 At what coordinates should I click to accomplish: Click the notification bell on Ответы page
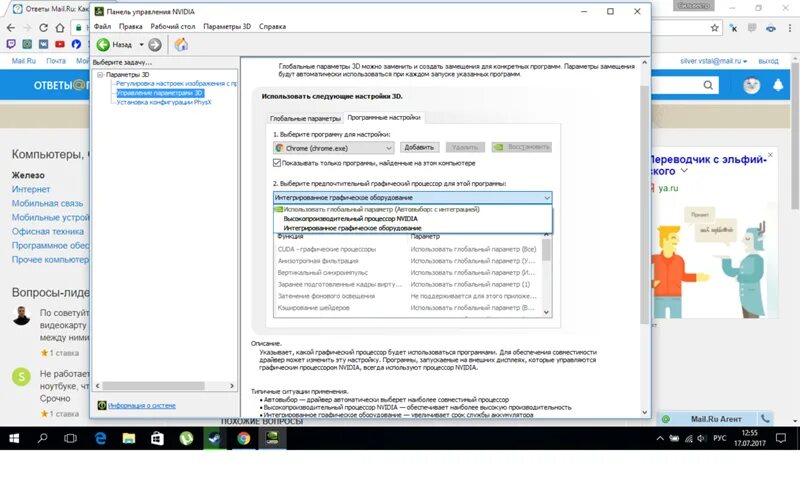pyautogui.click(x=778, y=85)
